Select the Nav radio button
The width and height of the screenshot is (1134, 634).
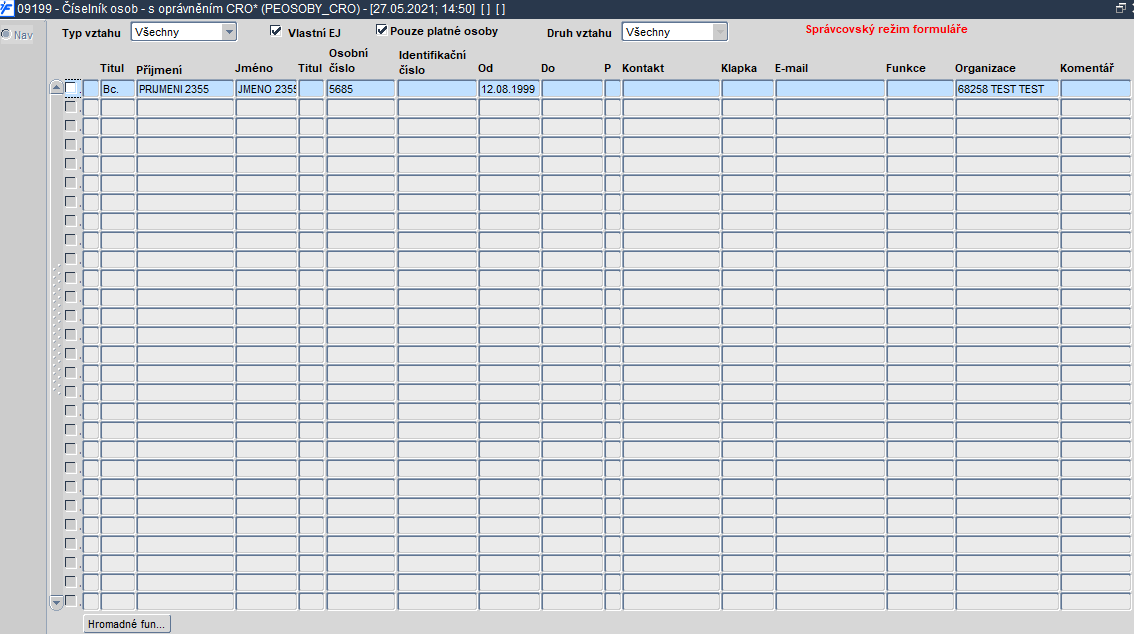click(x=6, y=34)
